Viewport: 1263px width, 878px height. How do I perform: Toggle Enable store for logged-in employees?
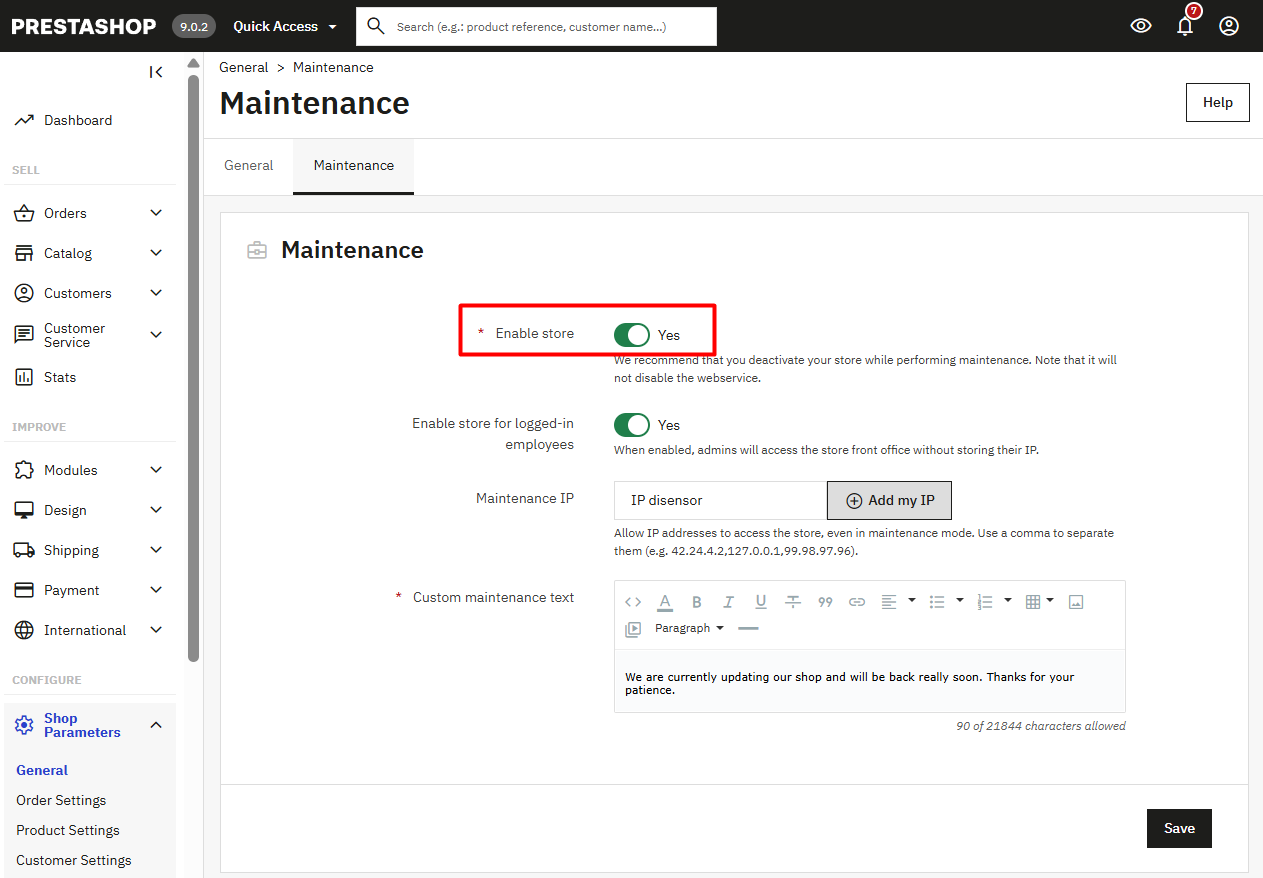point(632,425)
